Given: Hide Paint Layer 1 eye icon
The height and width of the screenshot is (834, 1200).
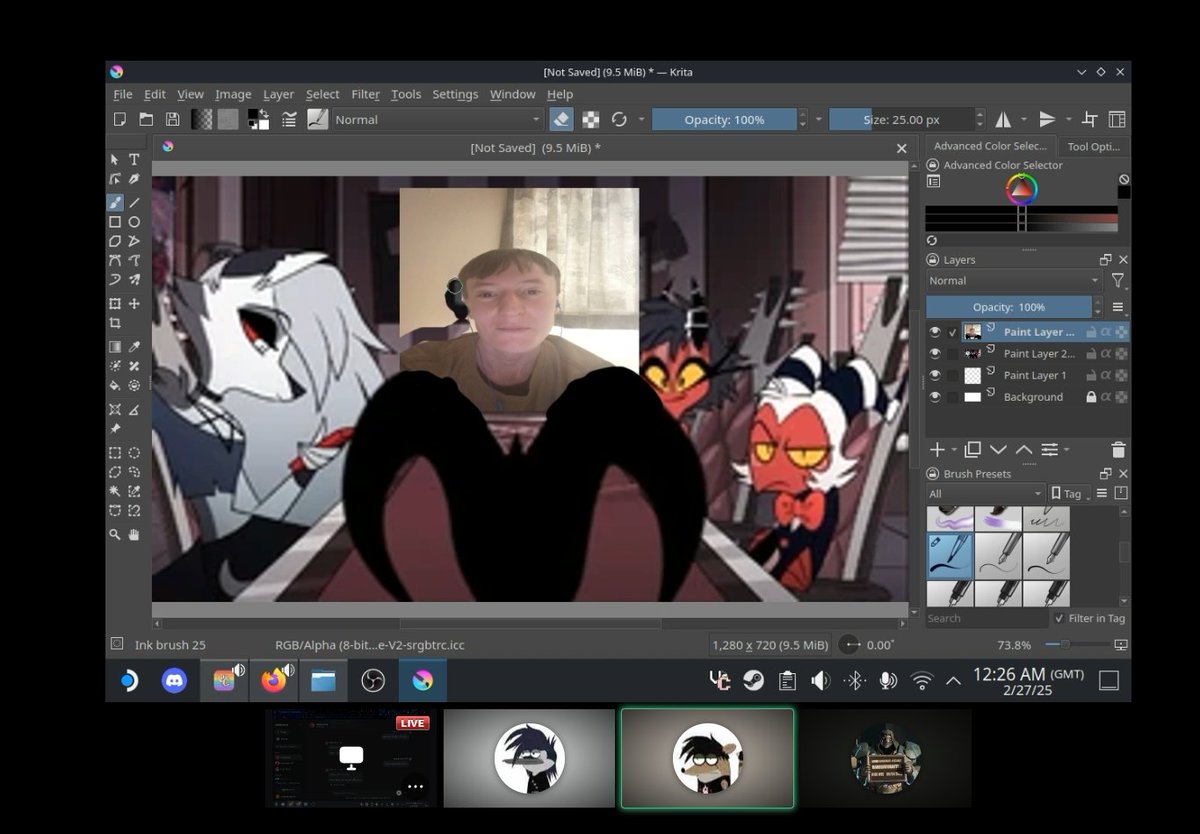Looking at the screenshot, I should tap(935, 375).
